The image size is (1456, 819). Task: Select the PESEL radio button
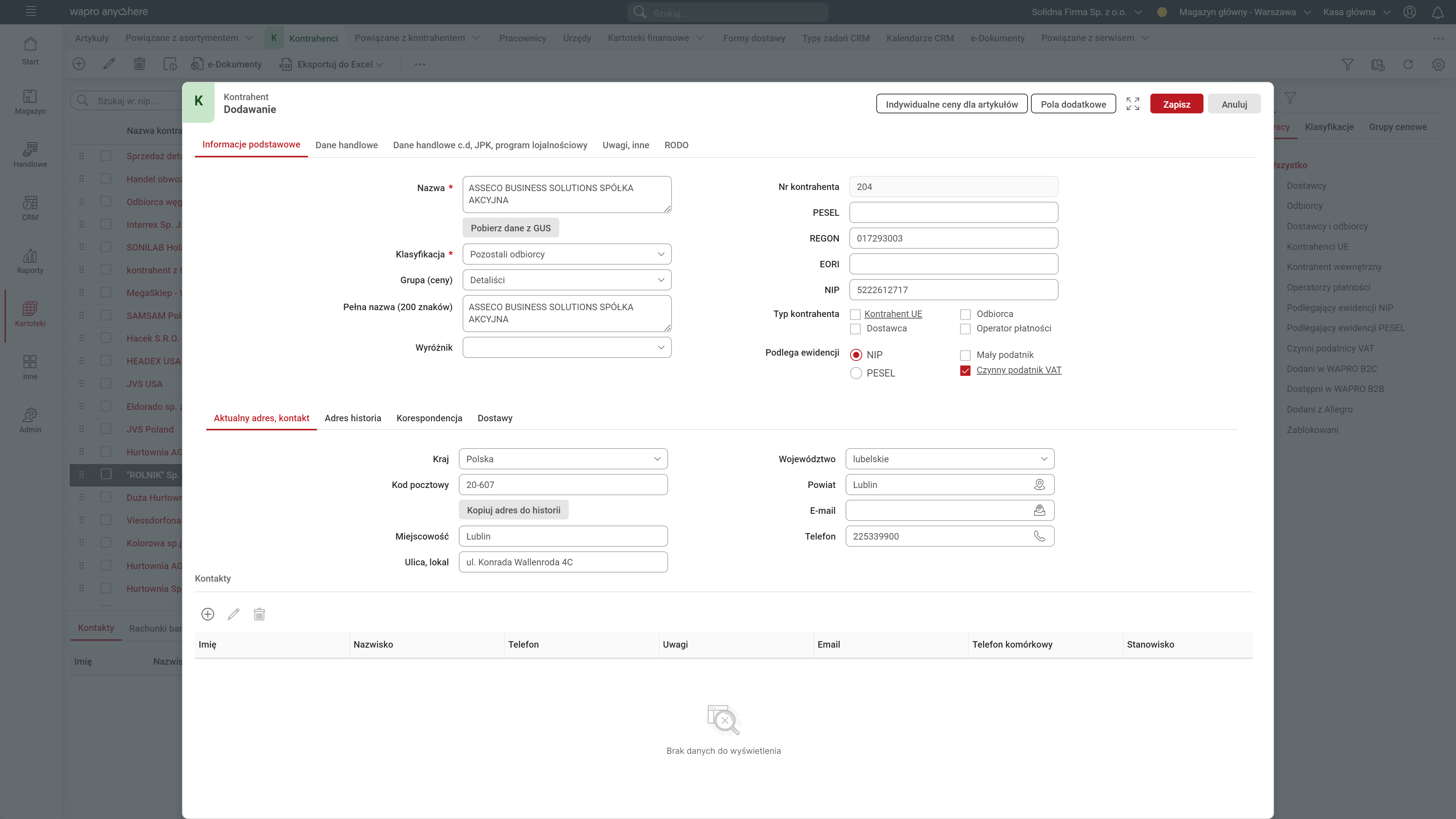pos(856,373)
